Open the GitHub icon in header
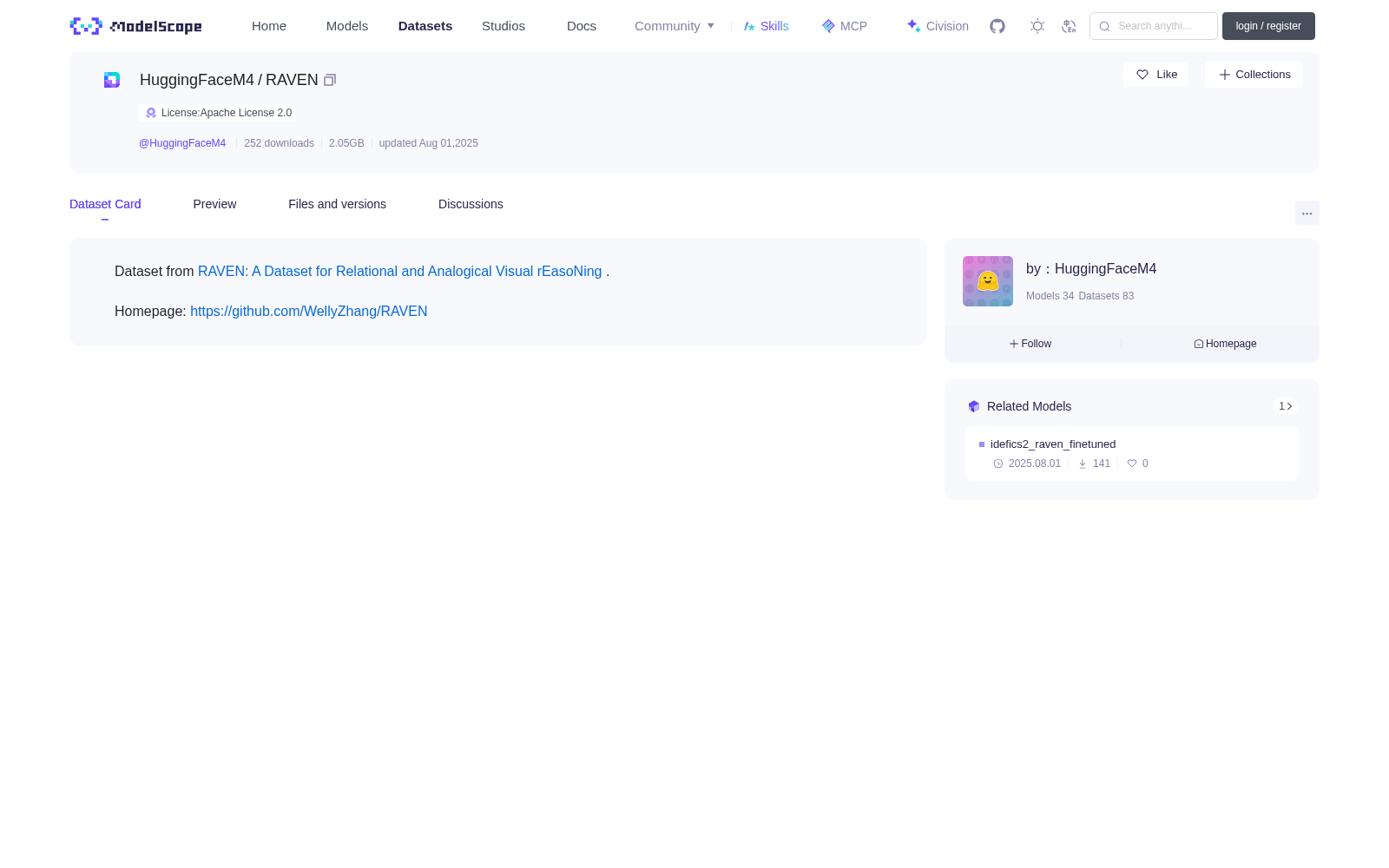The height and width of the screenshot is (868, 1389). 997,26
